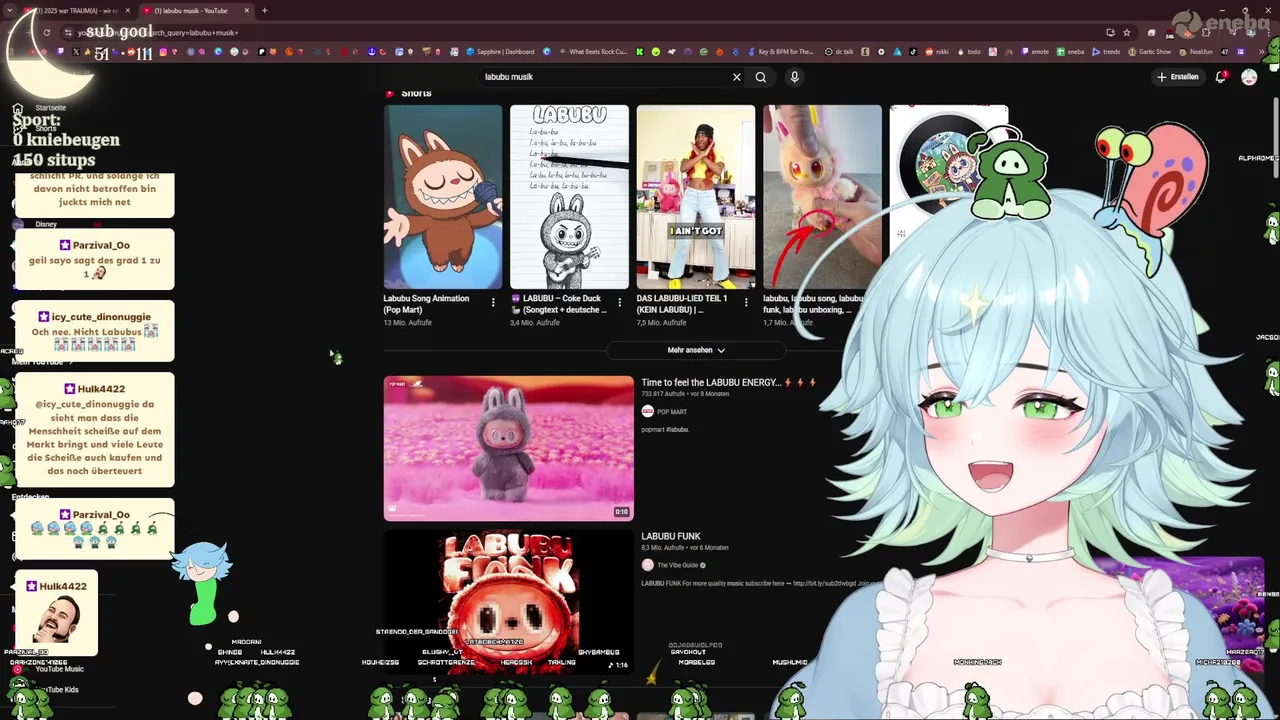The width and height of the screenshot is (1280, 720).
Task: Open page scrollbar on right edge
Action: 1275,140
